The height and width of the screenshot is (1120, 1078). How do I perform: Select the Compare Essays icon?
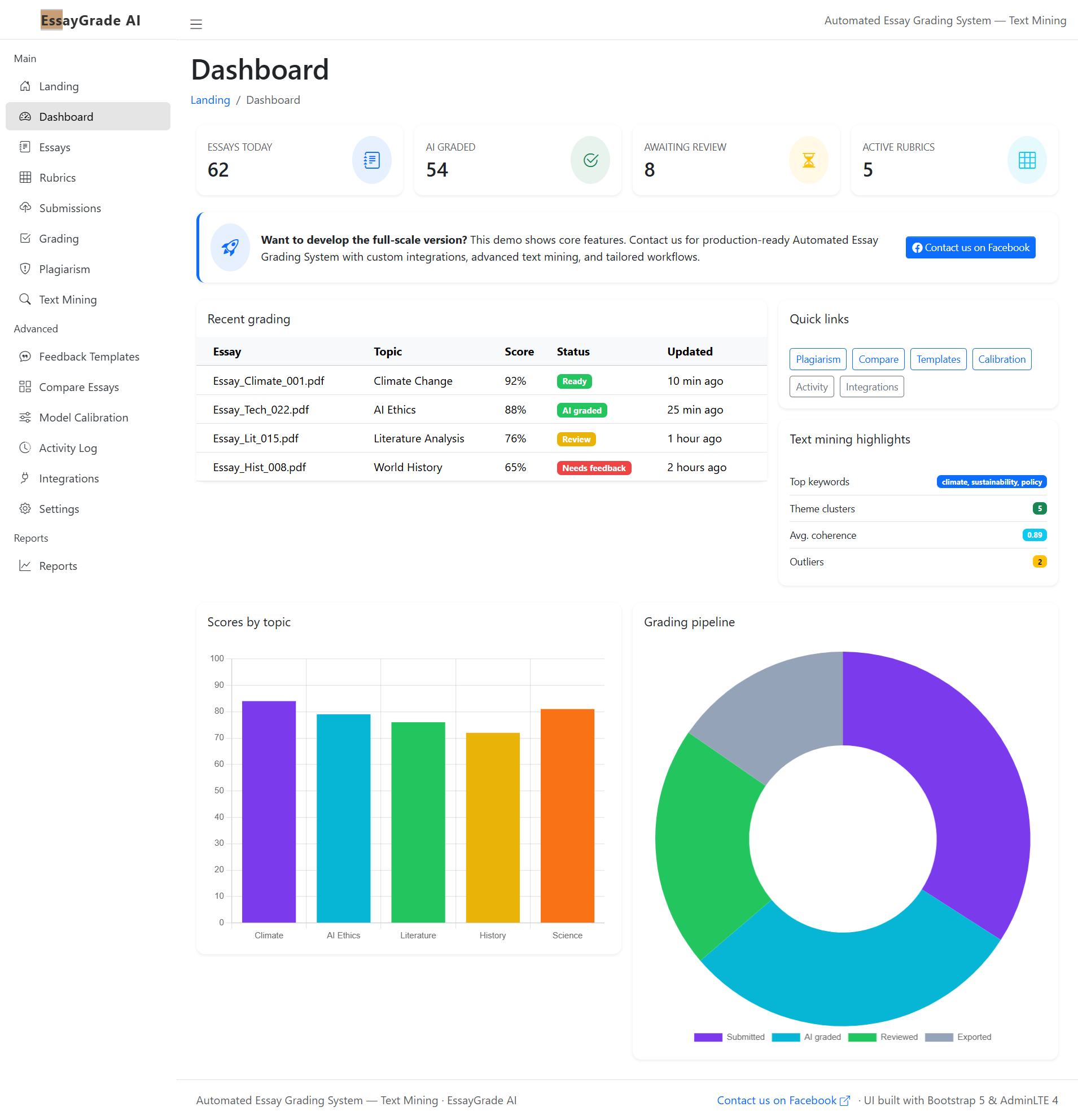point(26,387)
